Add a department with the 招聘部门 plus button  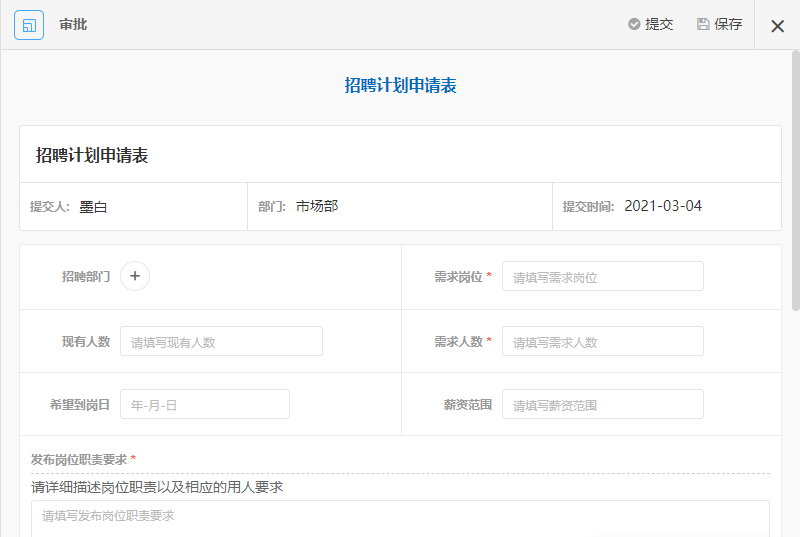point(135,276)
